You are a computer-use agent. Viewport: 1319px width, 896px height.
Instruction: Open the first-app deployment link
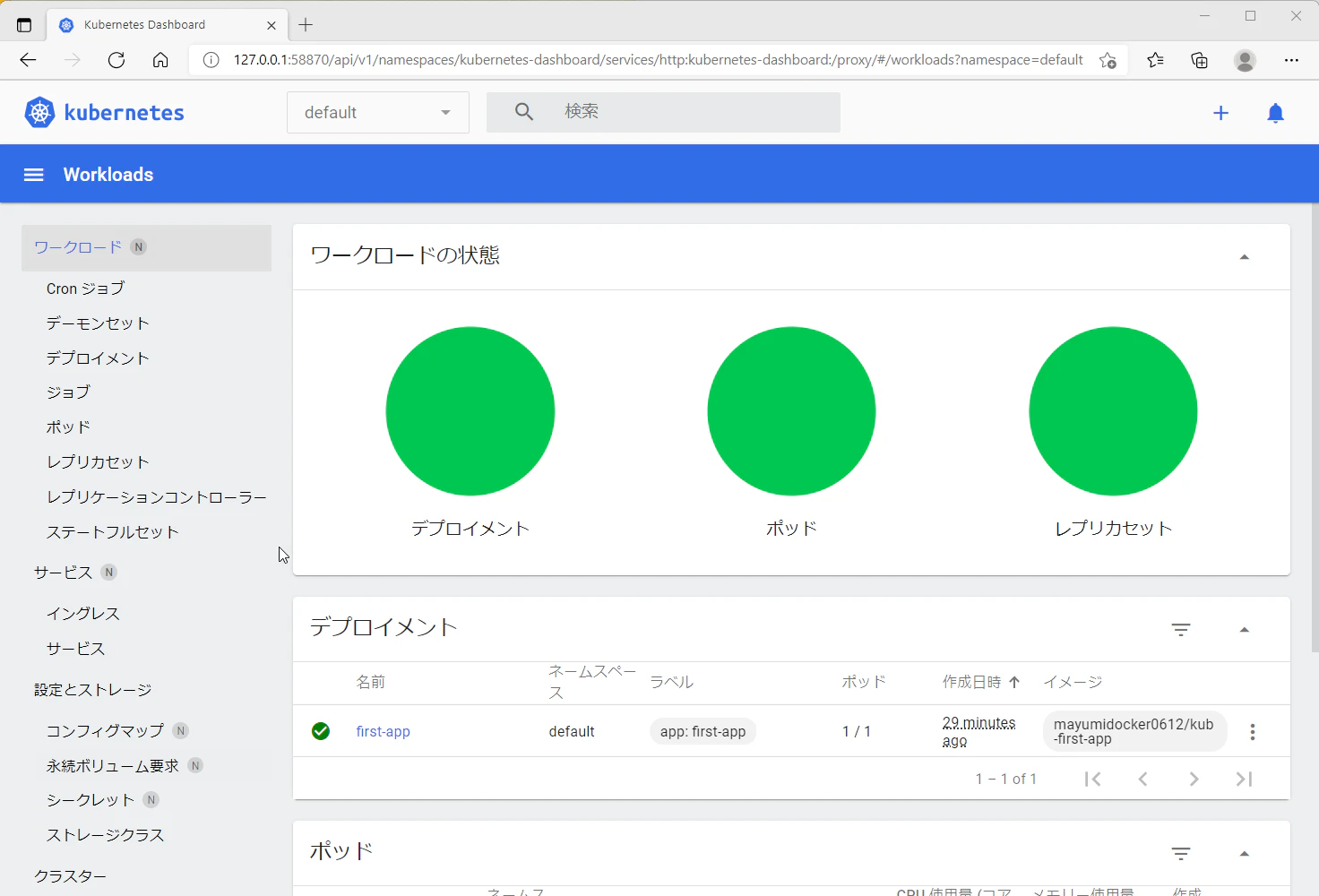tap(383, 731)
